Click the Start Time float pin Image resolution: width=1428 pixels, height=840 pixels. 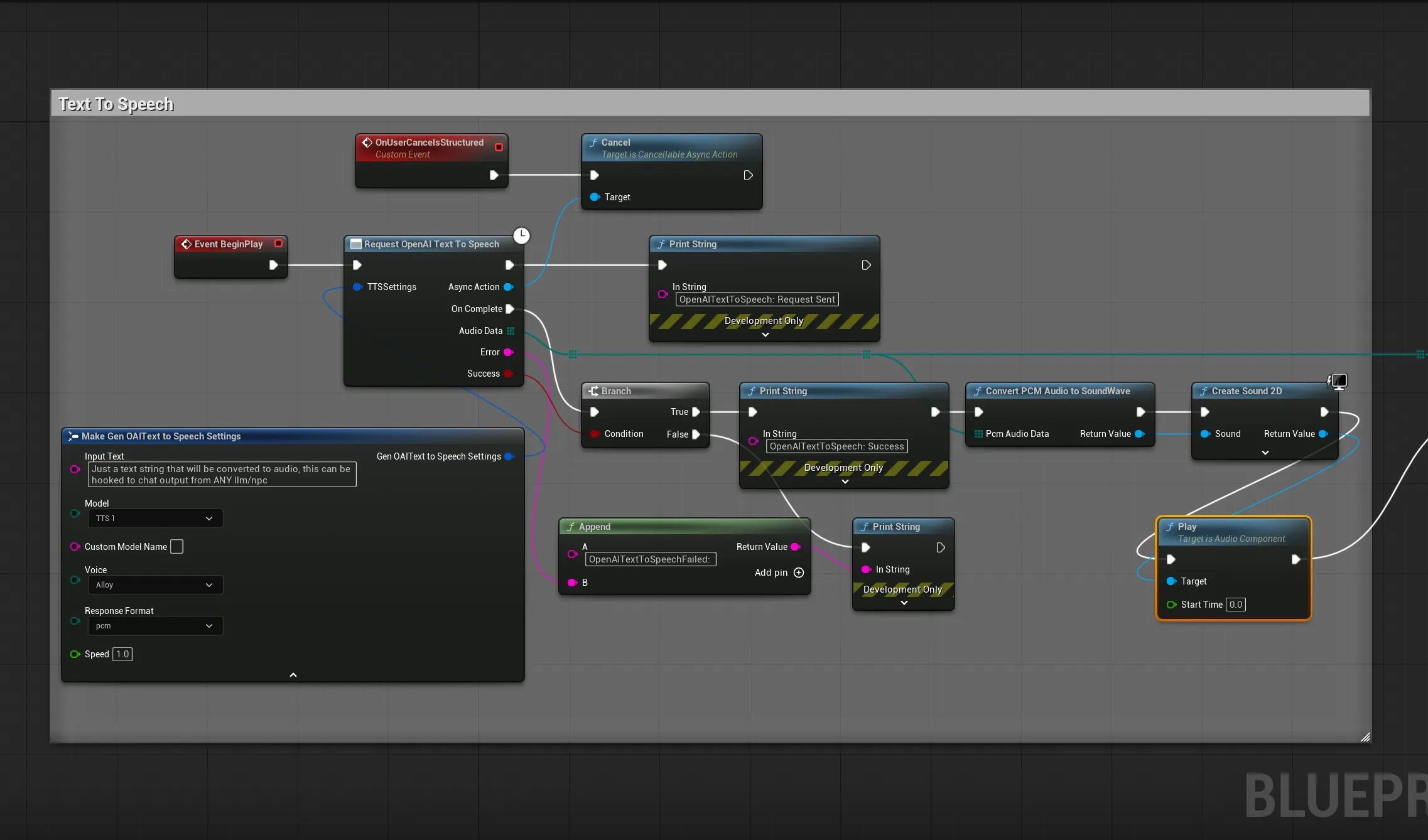coord(1172,605)
